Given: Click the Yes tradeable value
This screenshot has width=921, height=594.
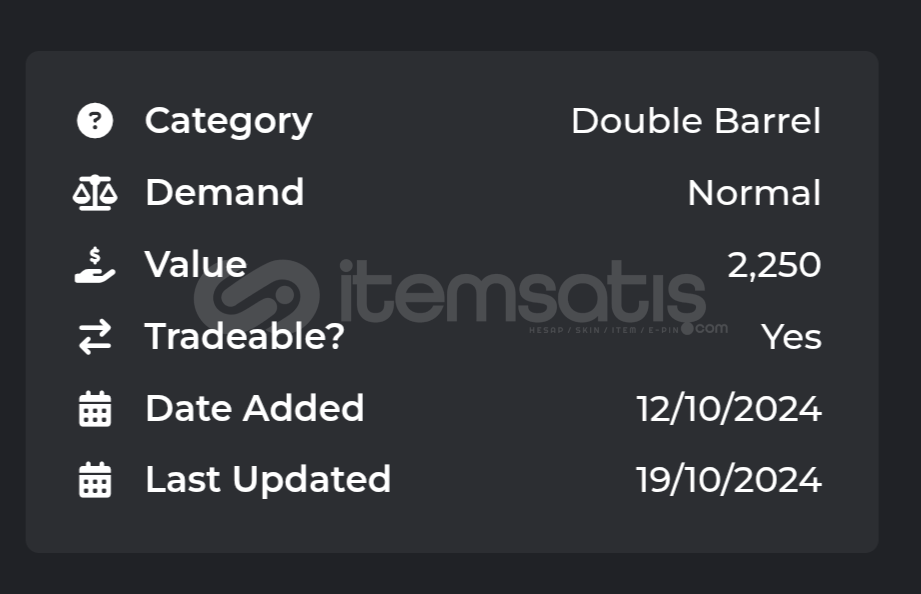Looking at the screenshot, I should 791,337.
